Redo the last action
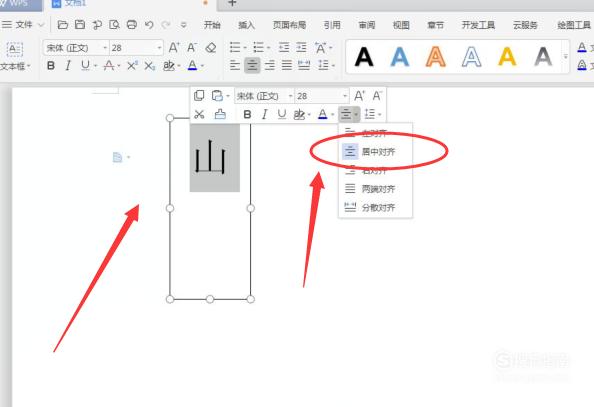This screenshot has width=594, height=407. [x=166, y=25]
